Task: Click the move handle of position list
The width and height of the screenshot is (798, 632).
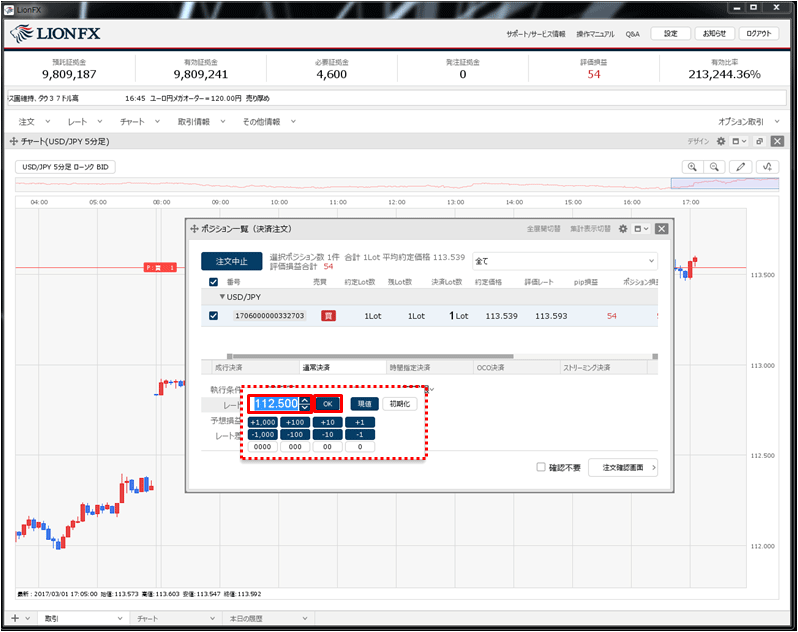Action: coord(194,229)
